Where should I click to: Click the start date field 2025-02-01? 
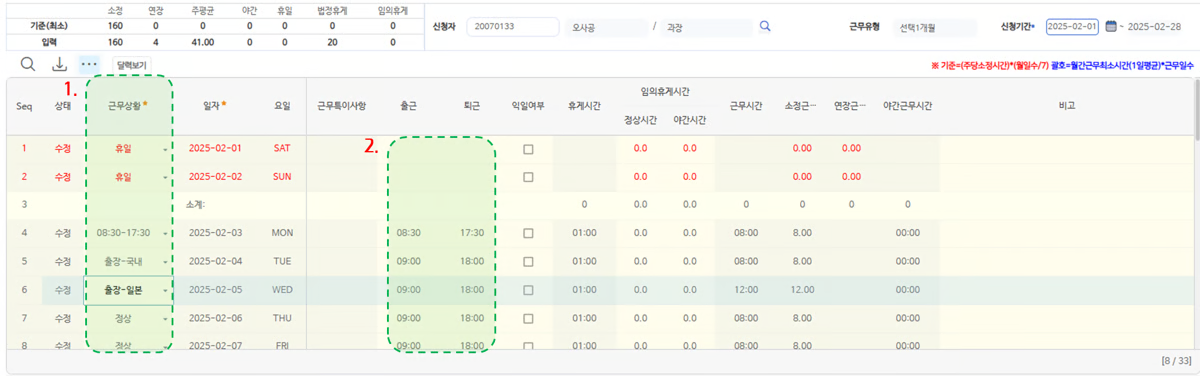(1073, 27)
